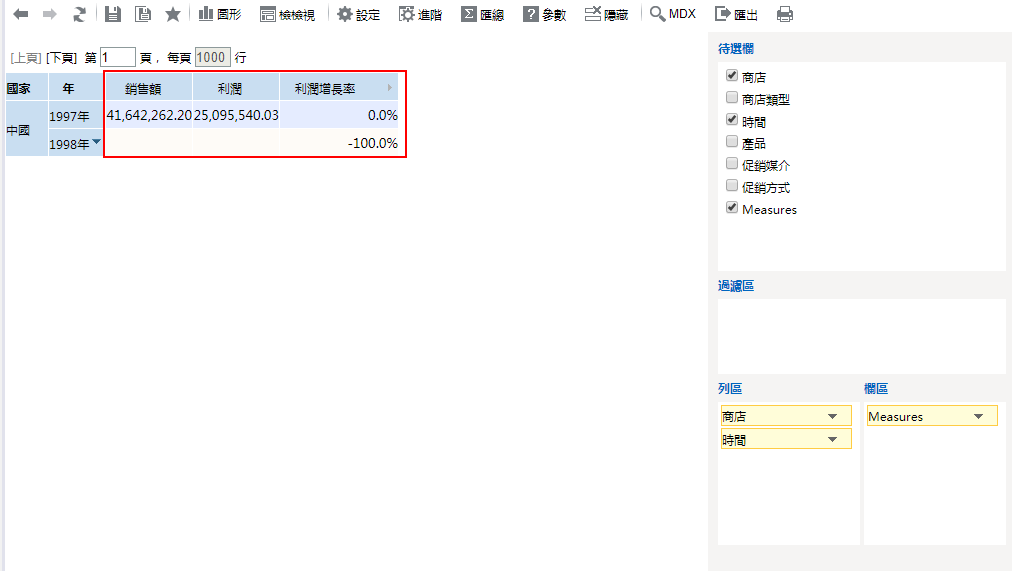Click the floppy disk save icon
The image size is (1012, 571).
point(113,14)
